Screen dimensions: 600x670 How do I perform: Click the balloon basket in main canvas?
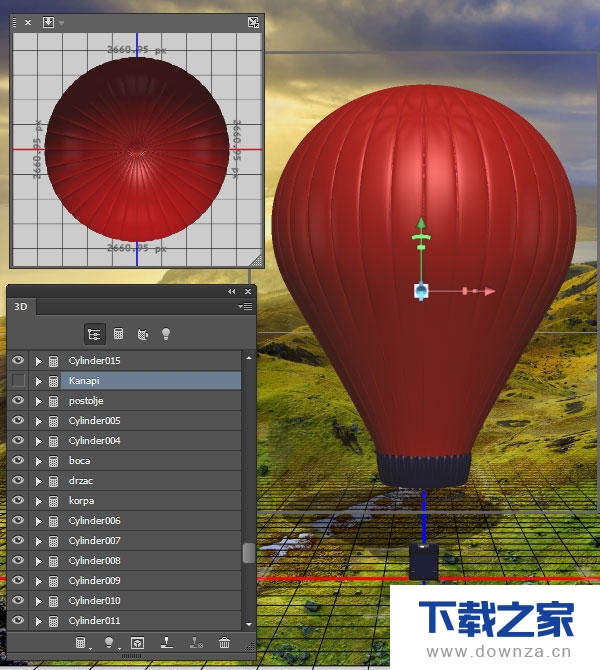(424, 561)
